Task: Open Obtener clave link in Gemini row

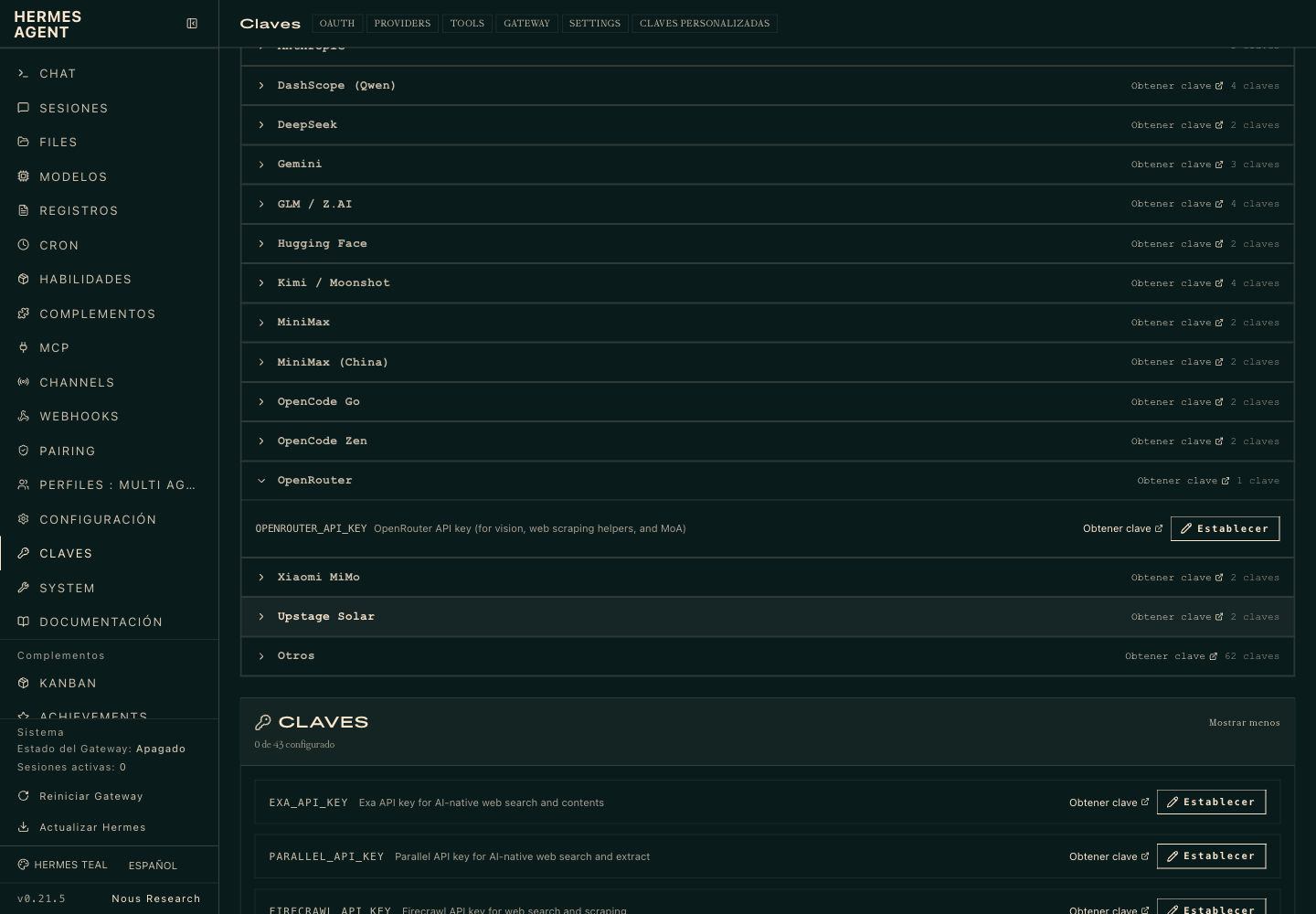Action: click(x=1176, y=165)
